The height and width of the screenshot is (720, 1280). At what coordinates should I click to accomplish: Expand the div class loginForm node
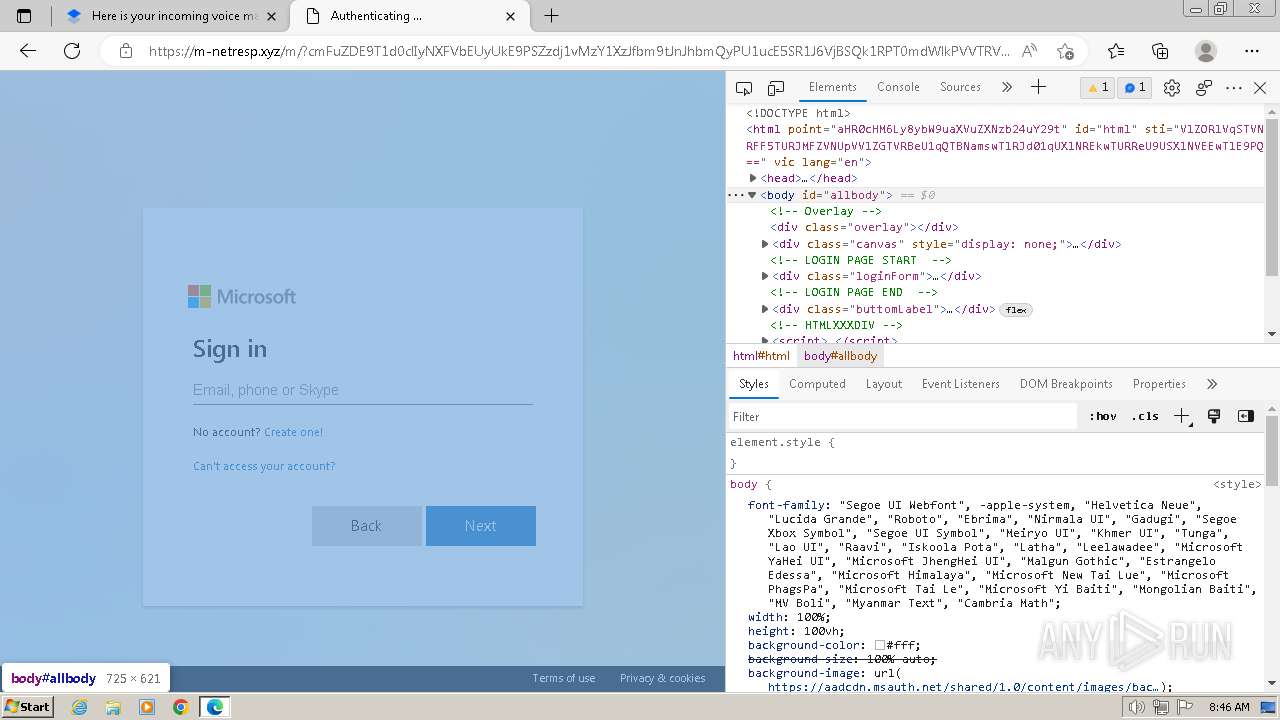(765, 276)
